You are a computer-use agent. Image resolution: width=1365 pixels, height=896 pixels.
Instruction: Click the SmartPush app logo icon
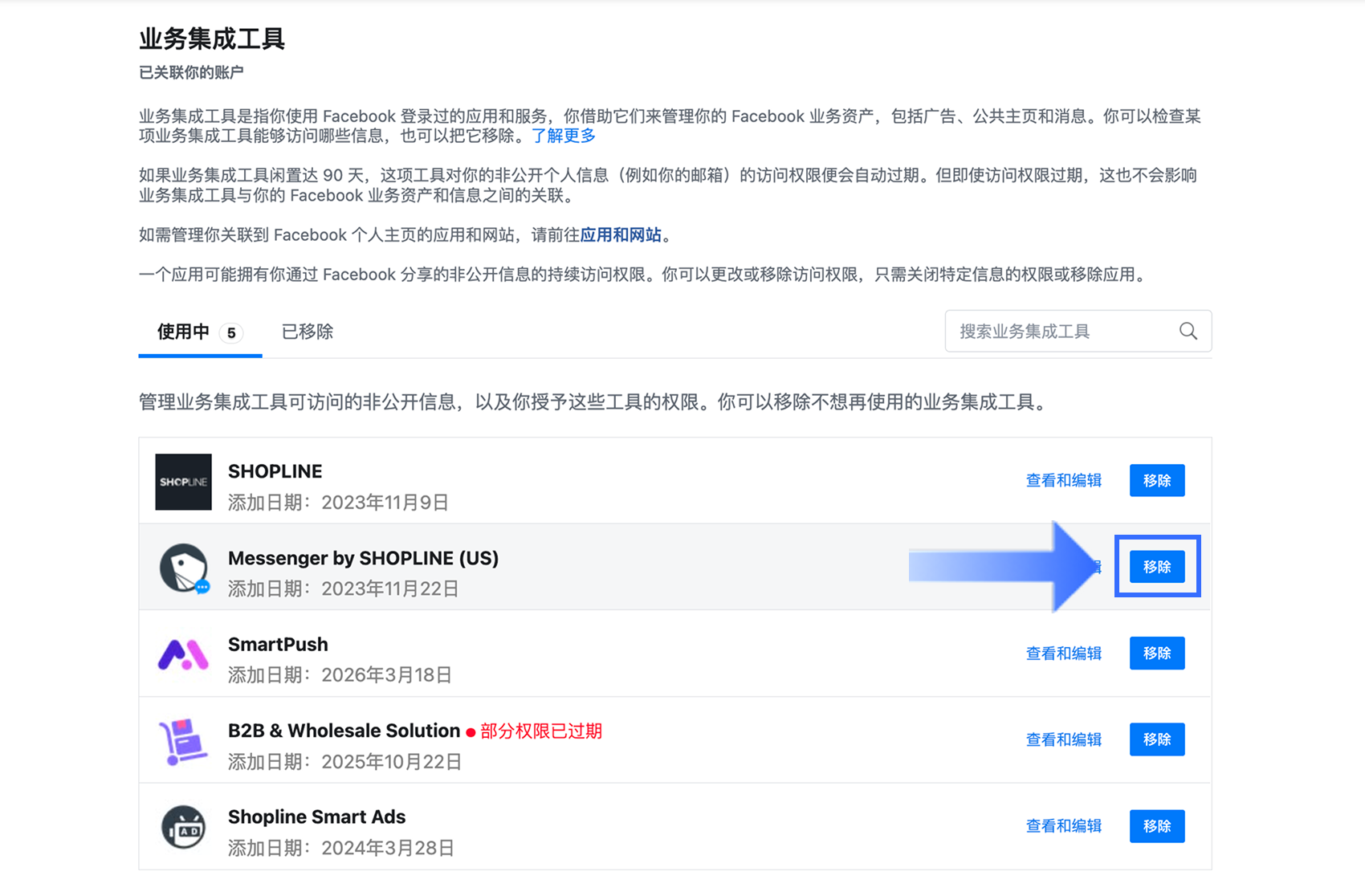[183, 654]
